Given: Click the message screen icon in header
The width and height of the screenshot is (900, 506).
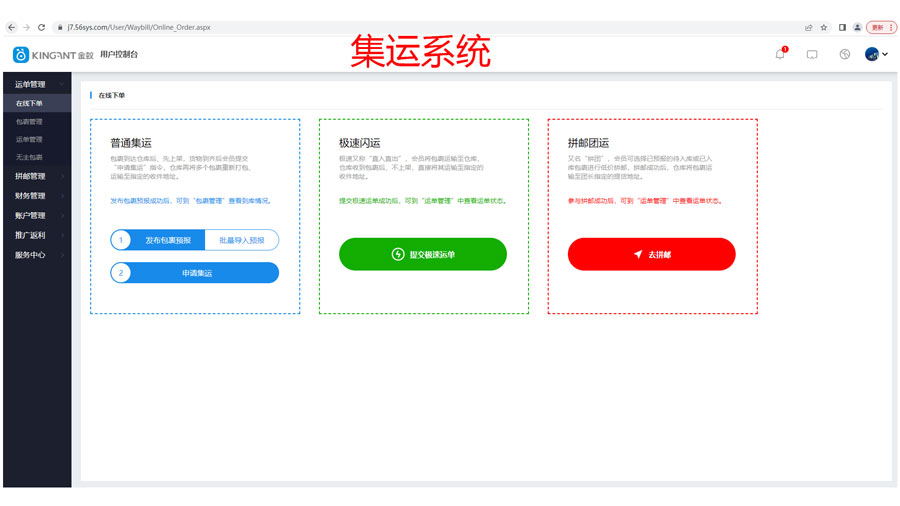Looking at the screenshot, I should [x=812, y=54].
